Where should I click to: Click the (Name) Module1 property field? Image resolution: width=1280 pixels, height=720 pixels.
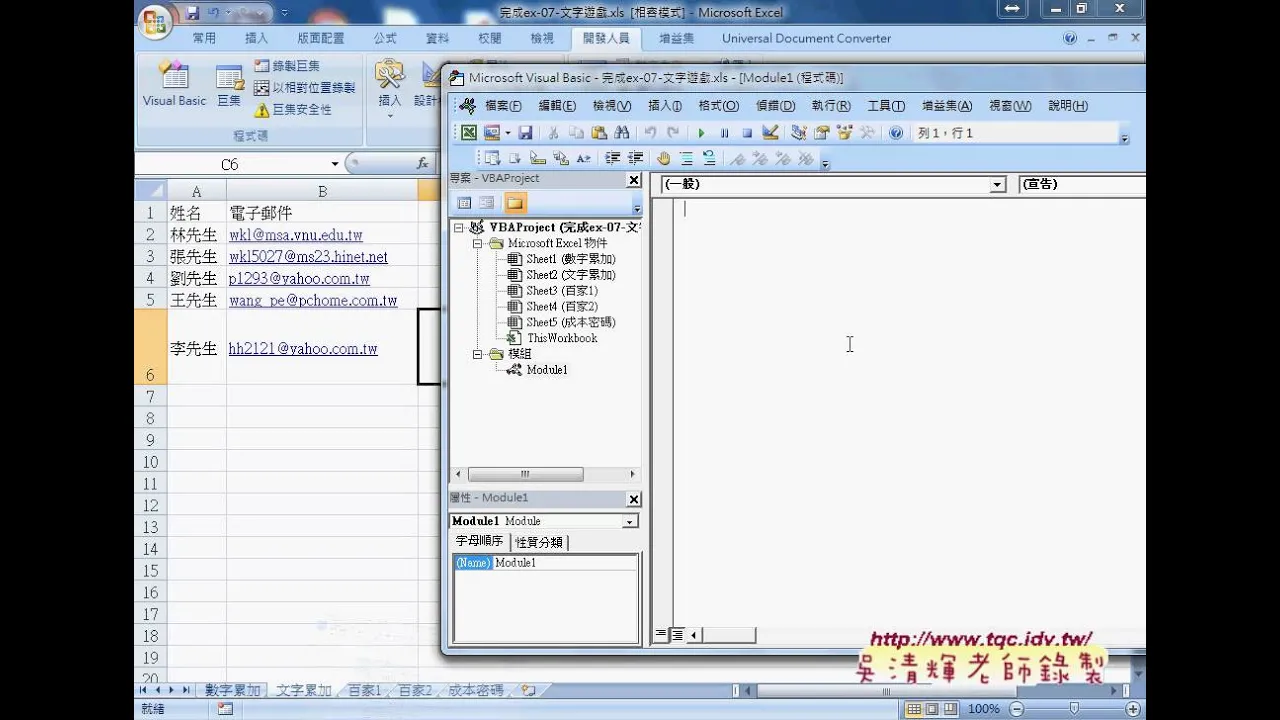[x=545, y=563]
